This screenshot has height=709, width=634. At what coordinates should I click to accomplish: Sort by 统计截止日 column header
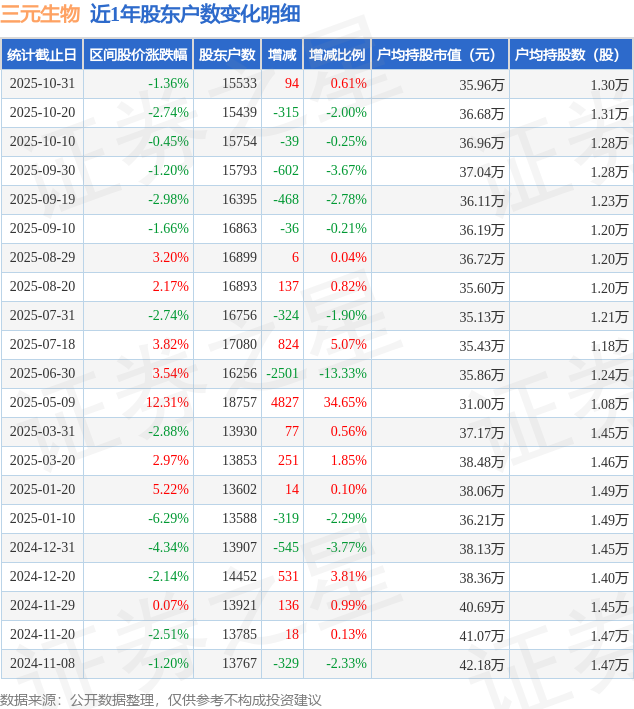tap(41, 55)
